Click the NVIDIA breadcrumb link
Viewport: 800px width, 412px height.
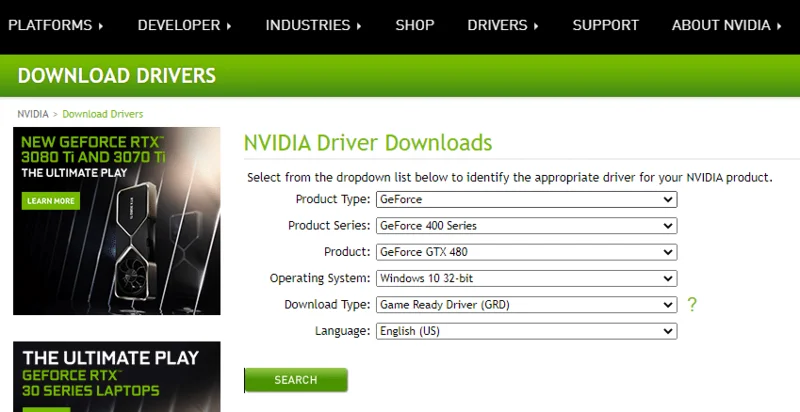tap(33, 114)
